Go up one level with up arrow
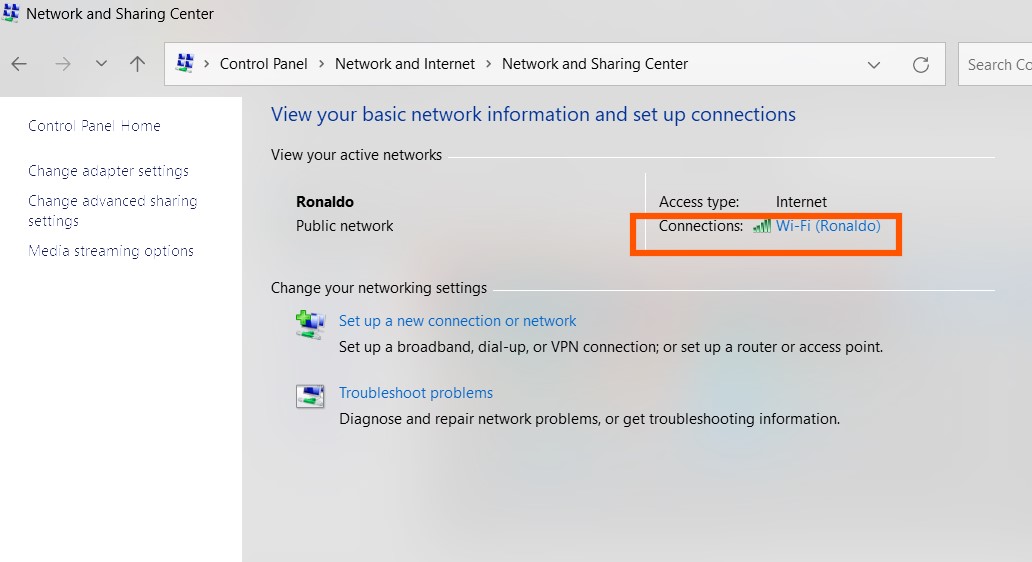The width and height of the screenshot is (1032, 562). coord(137,64)
